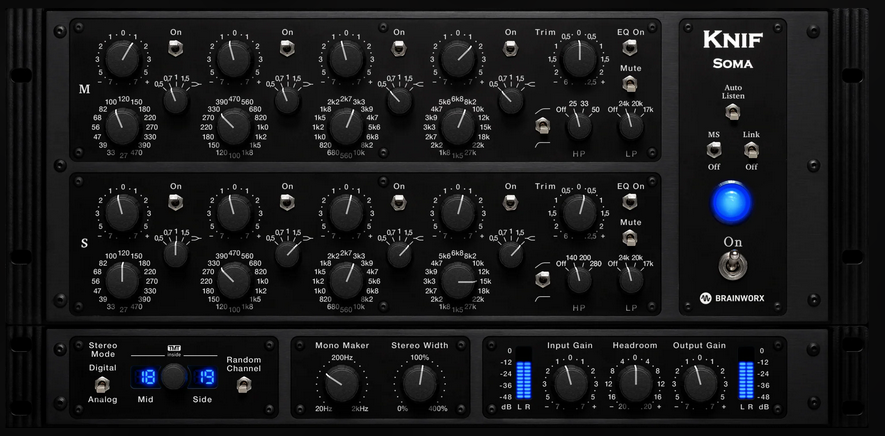Toggle the S channel high-mid band On switch
The image size is (885, 436).
pos(399,202)
